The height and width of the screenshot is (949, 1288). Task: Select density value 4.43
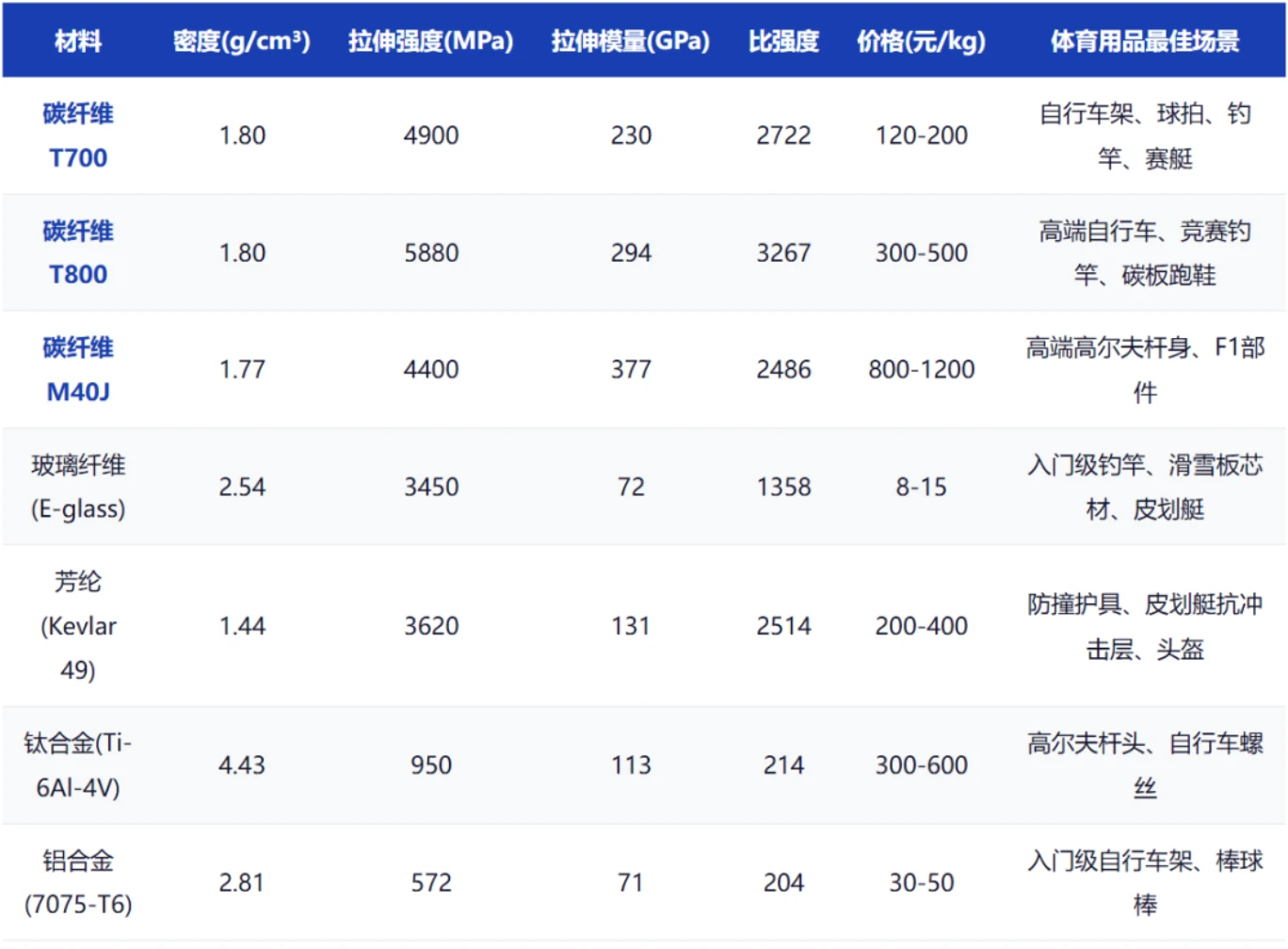tap(242, 765)
